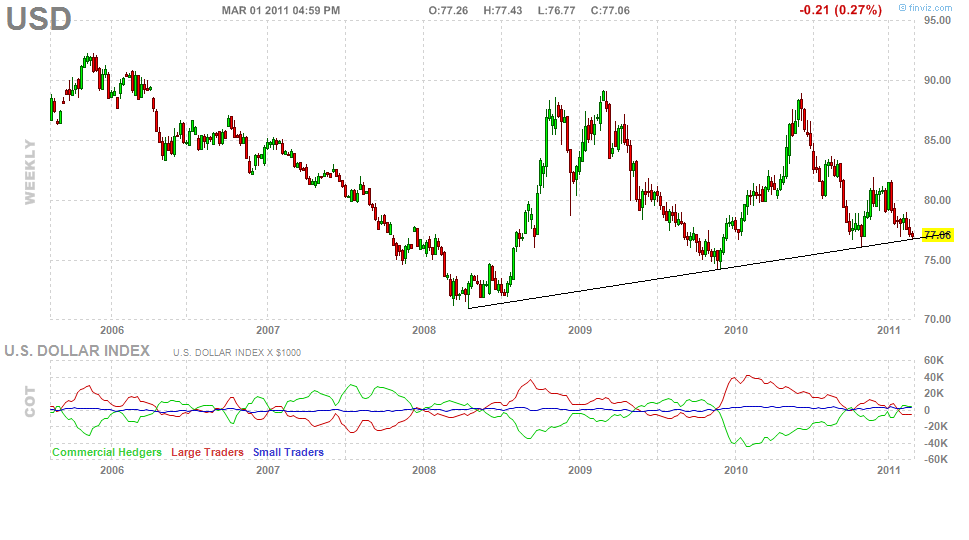Click the USD ticker title
This screenshot has height=540, width=969.
pyautogui.click(x=39, y=18)
